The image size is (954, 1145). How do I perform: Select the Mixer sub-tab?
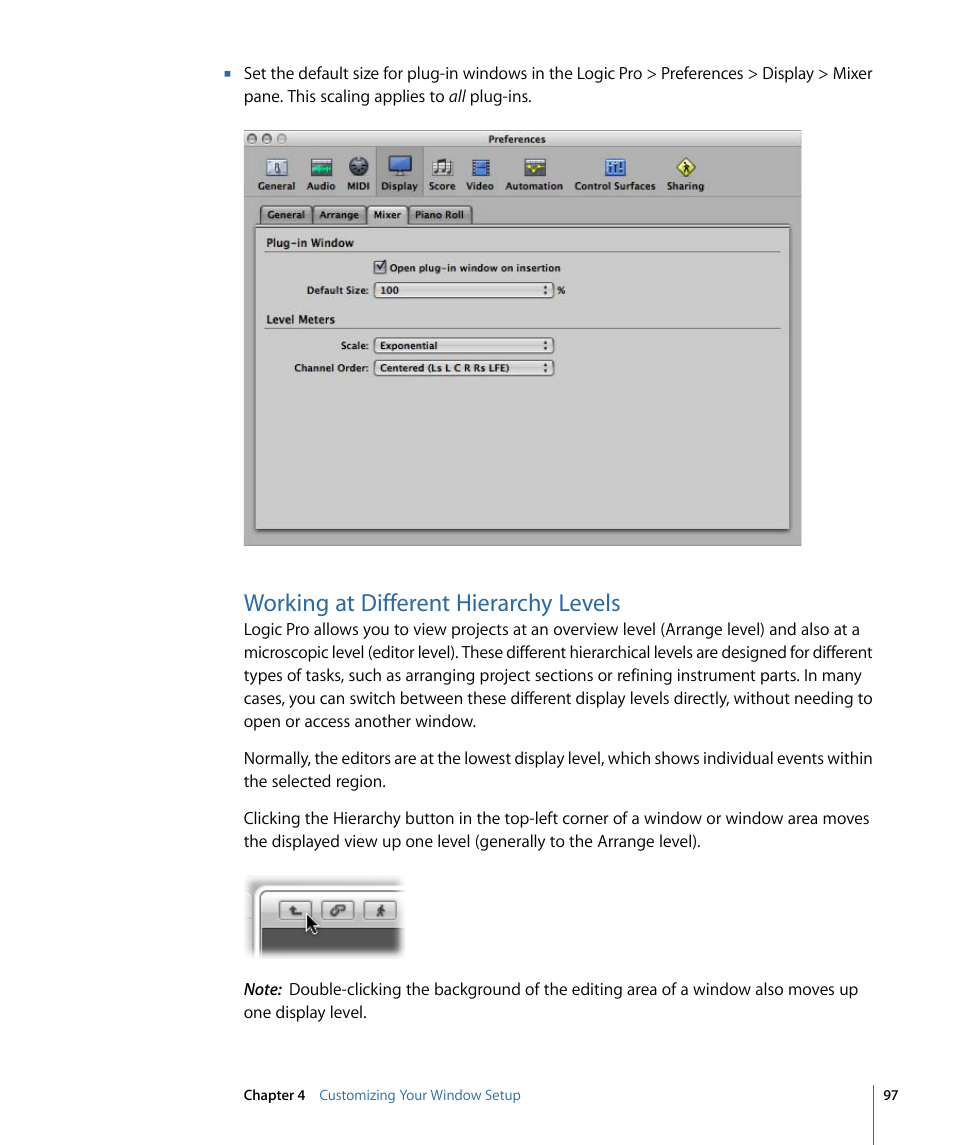(x=387, y=215)
